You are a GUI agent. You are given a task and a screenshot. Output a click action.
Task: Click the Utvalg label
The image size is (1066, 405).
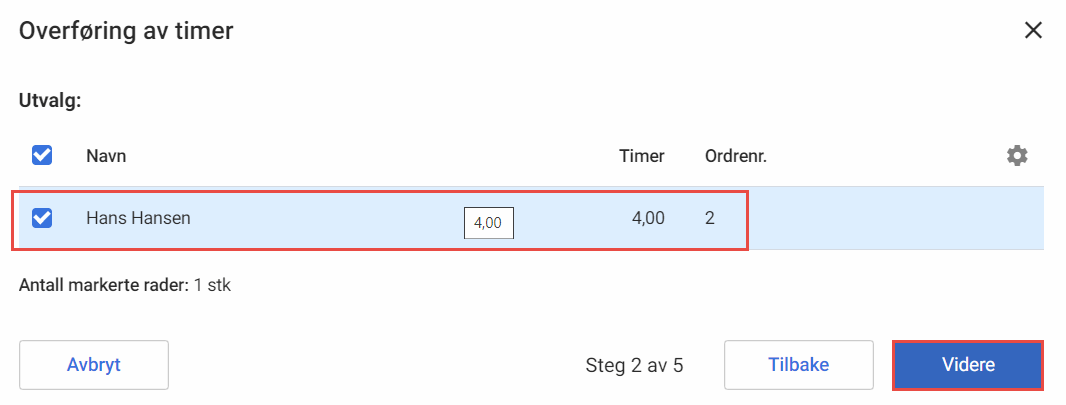pyautogui.click(x=50, y=102)
